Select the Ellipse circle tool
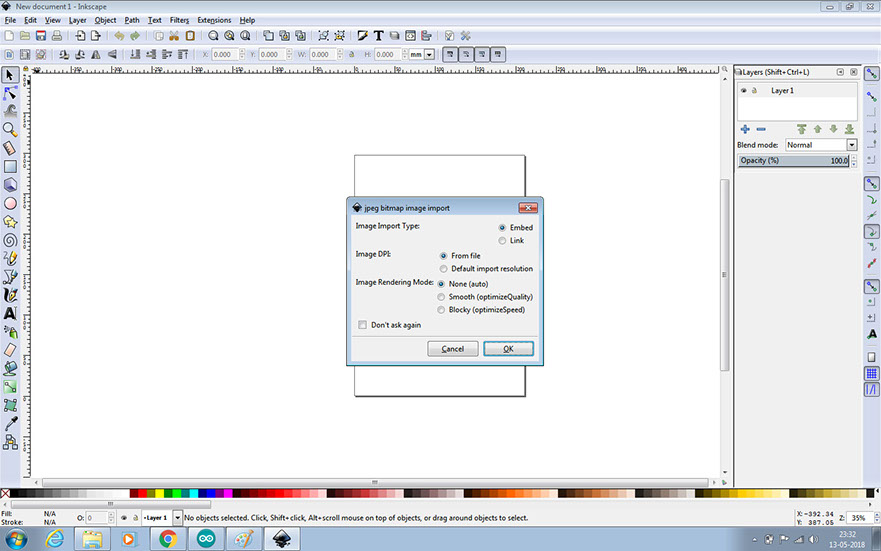Viewport: 881px width, 551px height. (x=10, y=203)
